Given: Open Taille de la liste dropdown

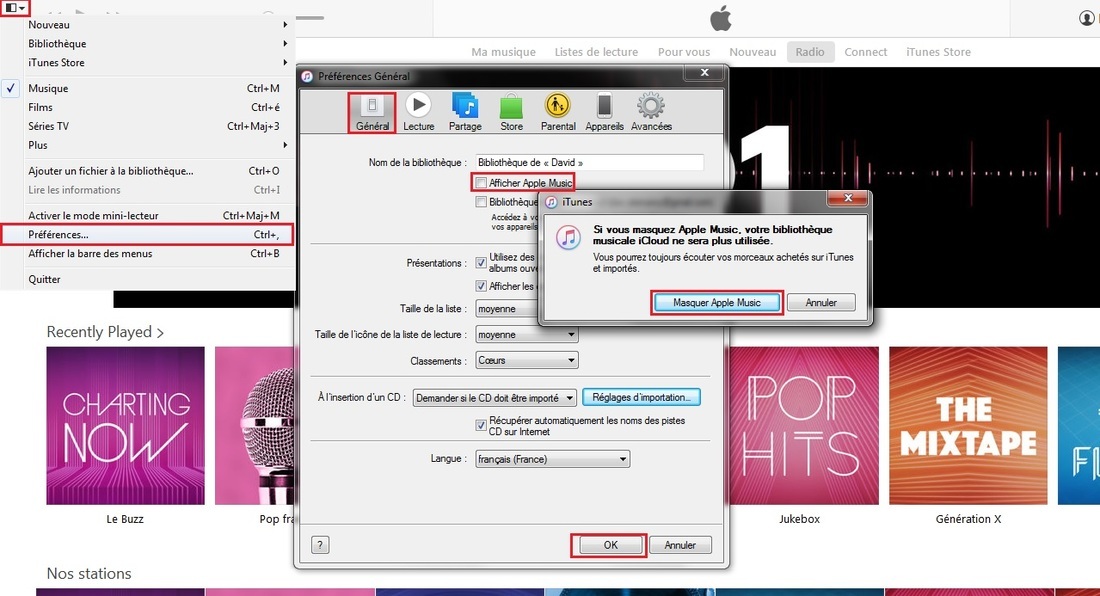Looking at the screenshot, I should (507, 309).
